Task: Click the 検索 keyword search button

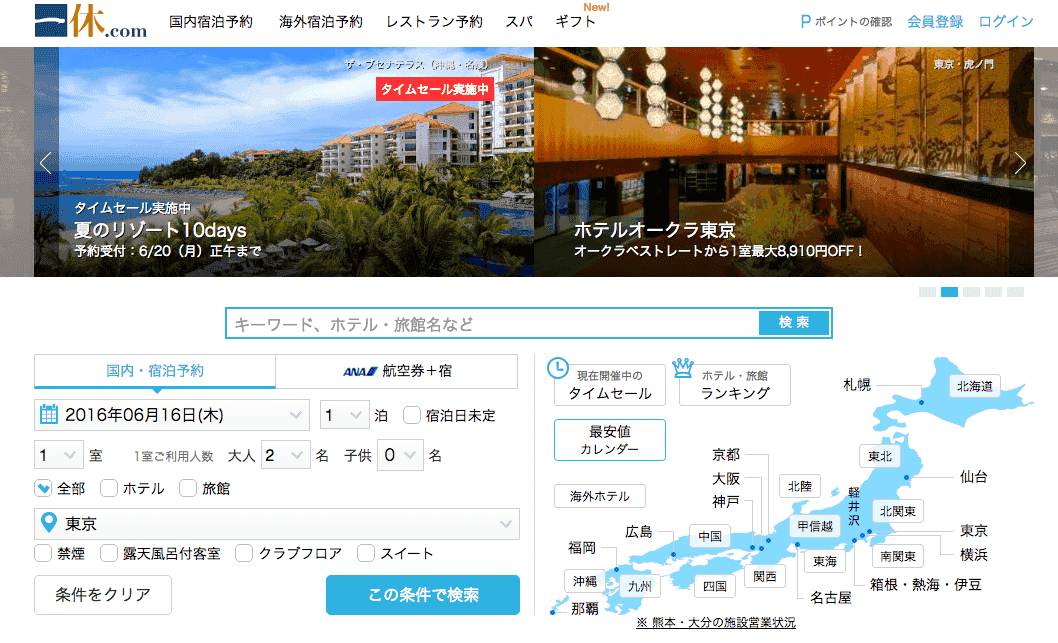Action: click(x=794, y=323)
